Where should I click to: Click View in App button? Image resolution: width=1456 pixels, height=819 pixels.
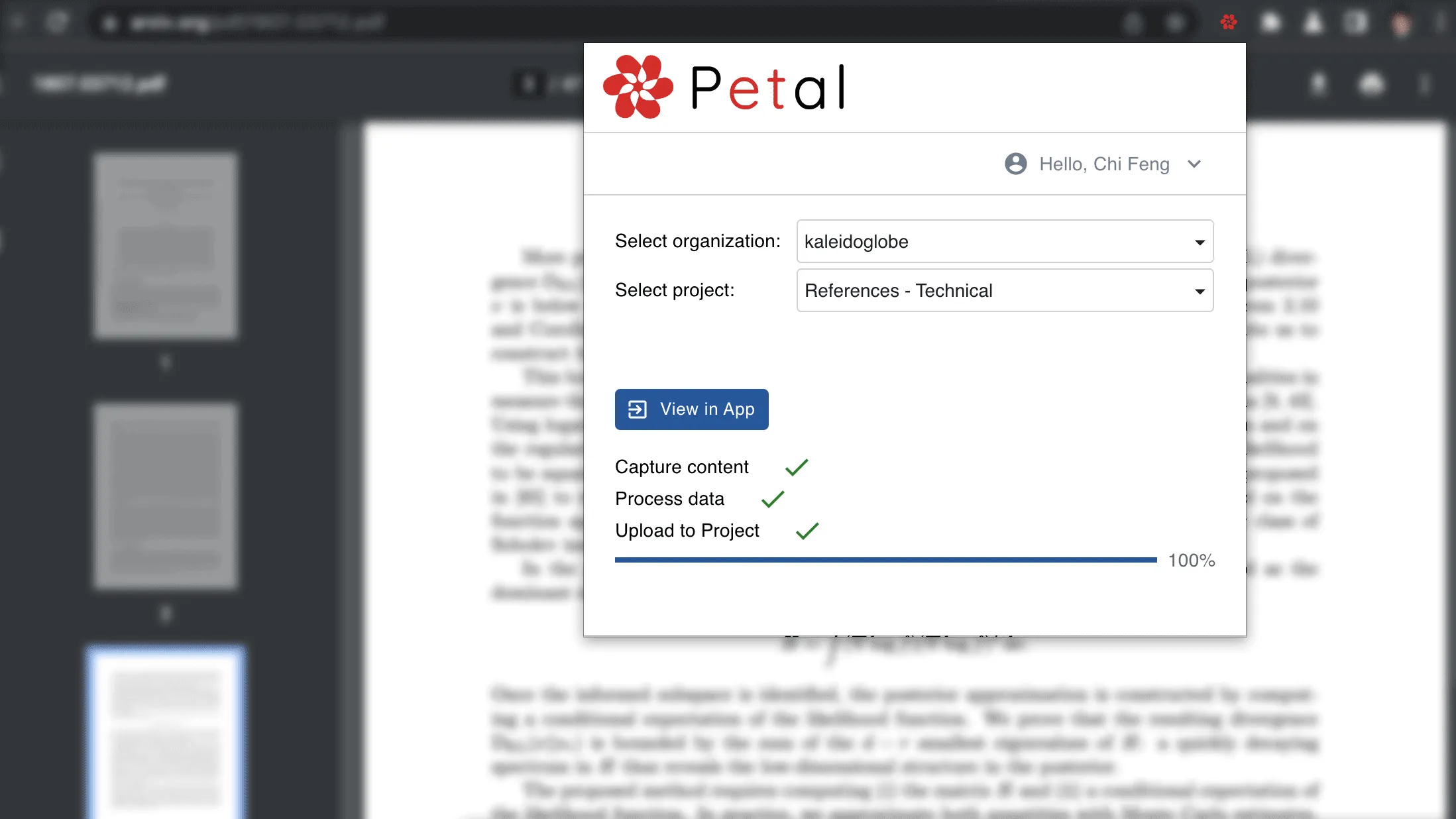pos(692,409)
